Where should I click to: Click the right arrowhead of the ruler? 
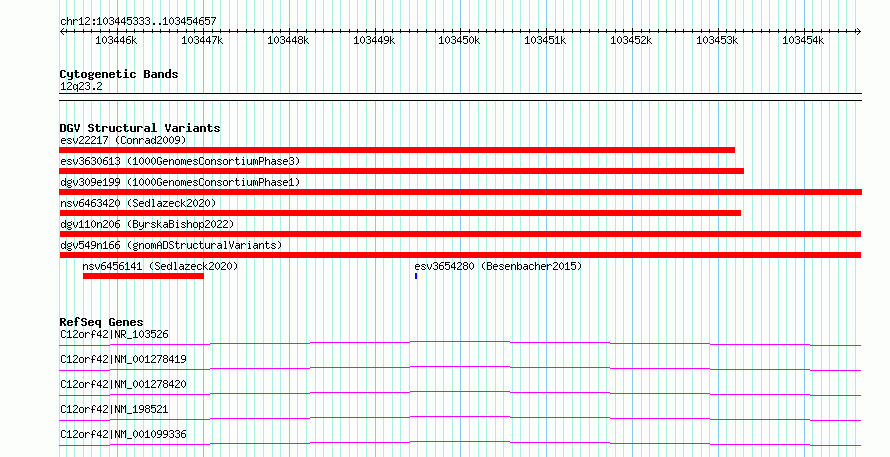[858, 32]
